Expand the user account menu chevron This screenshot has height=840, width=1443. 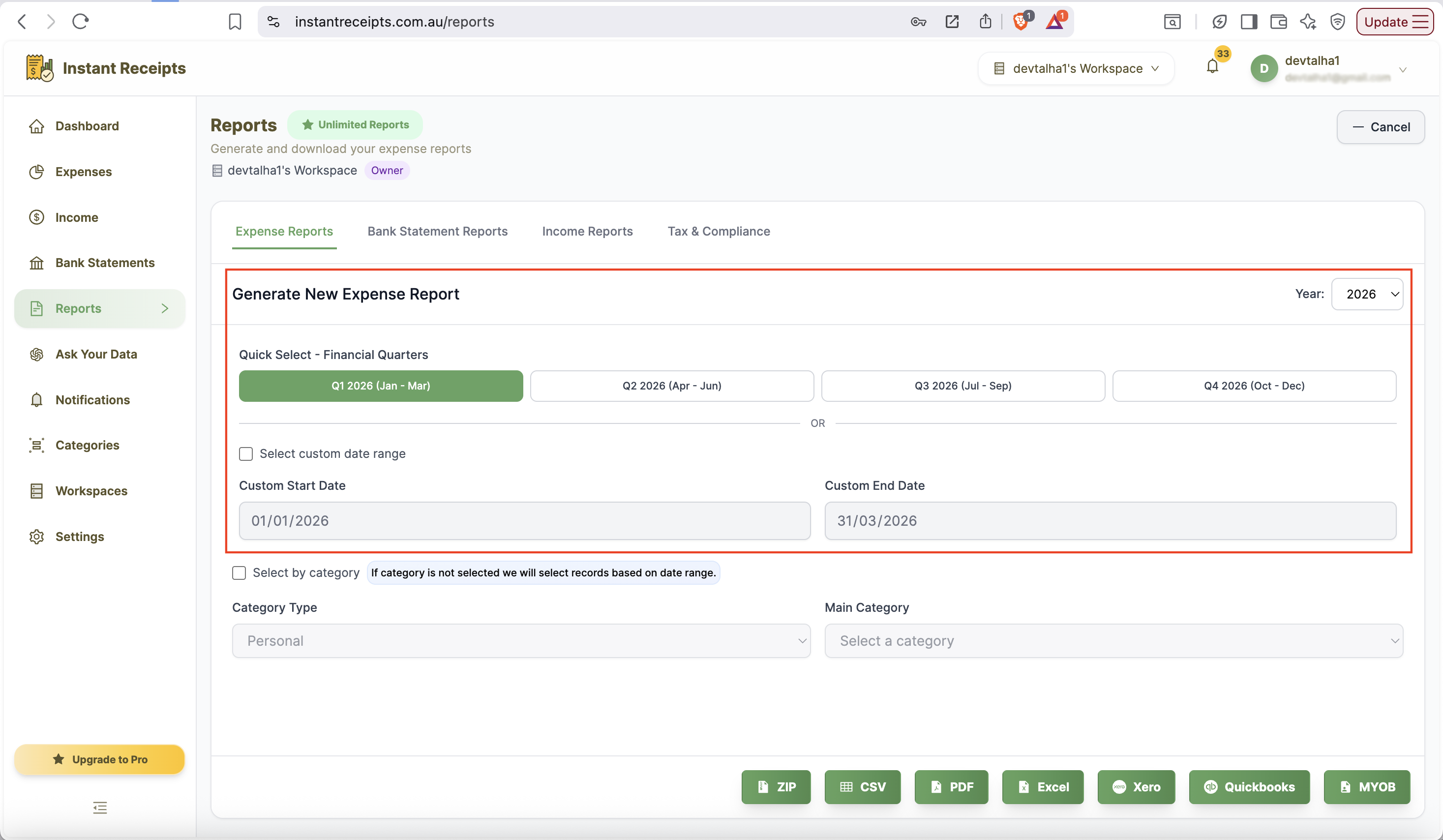point(1403,70)
